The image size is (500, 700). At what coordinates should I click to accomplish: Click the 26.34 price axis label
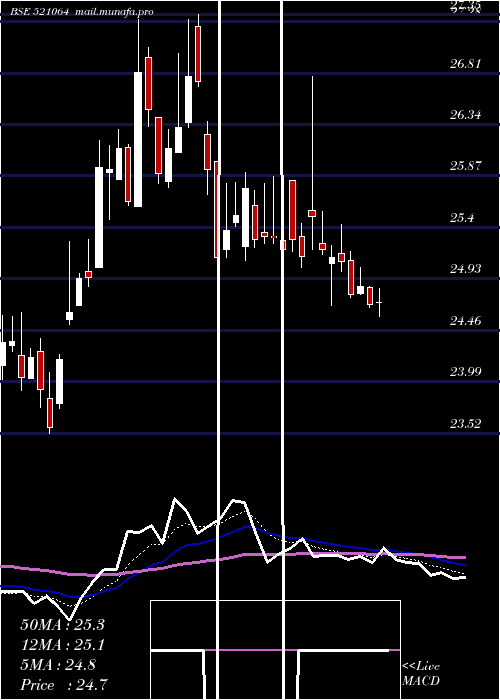[466, 115]
